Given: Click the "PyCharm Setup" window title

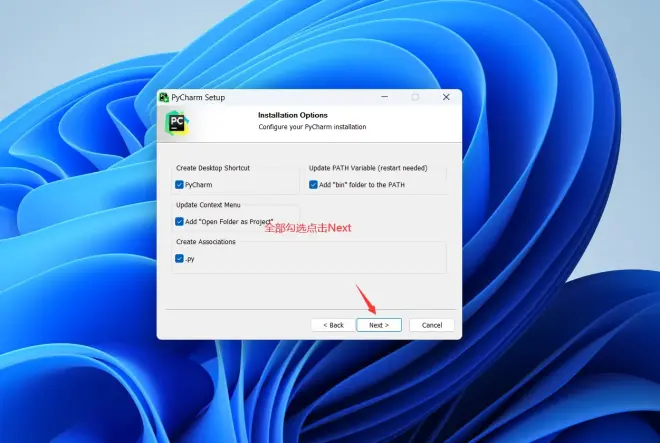Looking at the screenshot, I should 198,97.
